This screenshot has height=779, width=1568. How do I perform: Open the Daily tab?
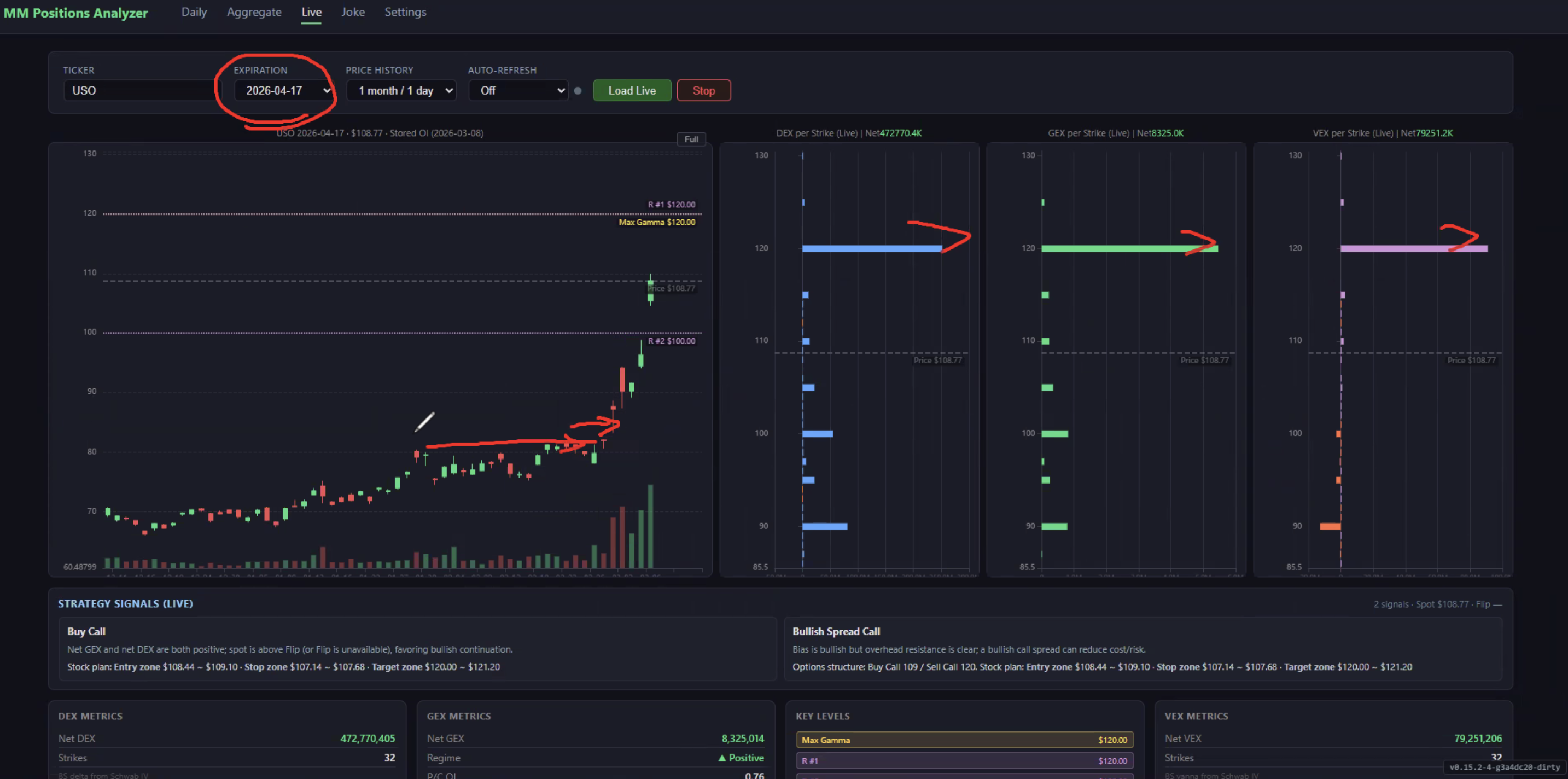point(194,12)
